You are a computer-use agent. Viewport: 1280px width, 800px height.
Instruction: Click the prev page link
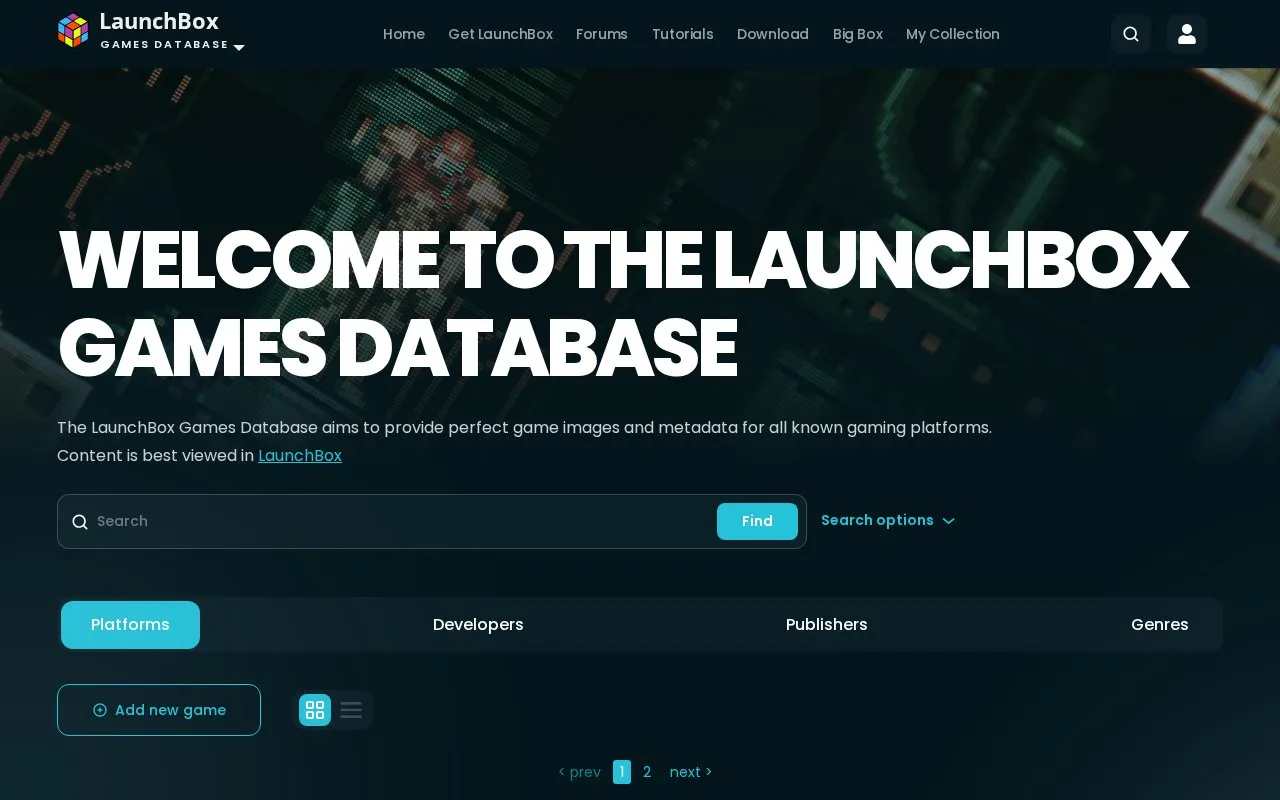580,772
